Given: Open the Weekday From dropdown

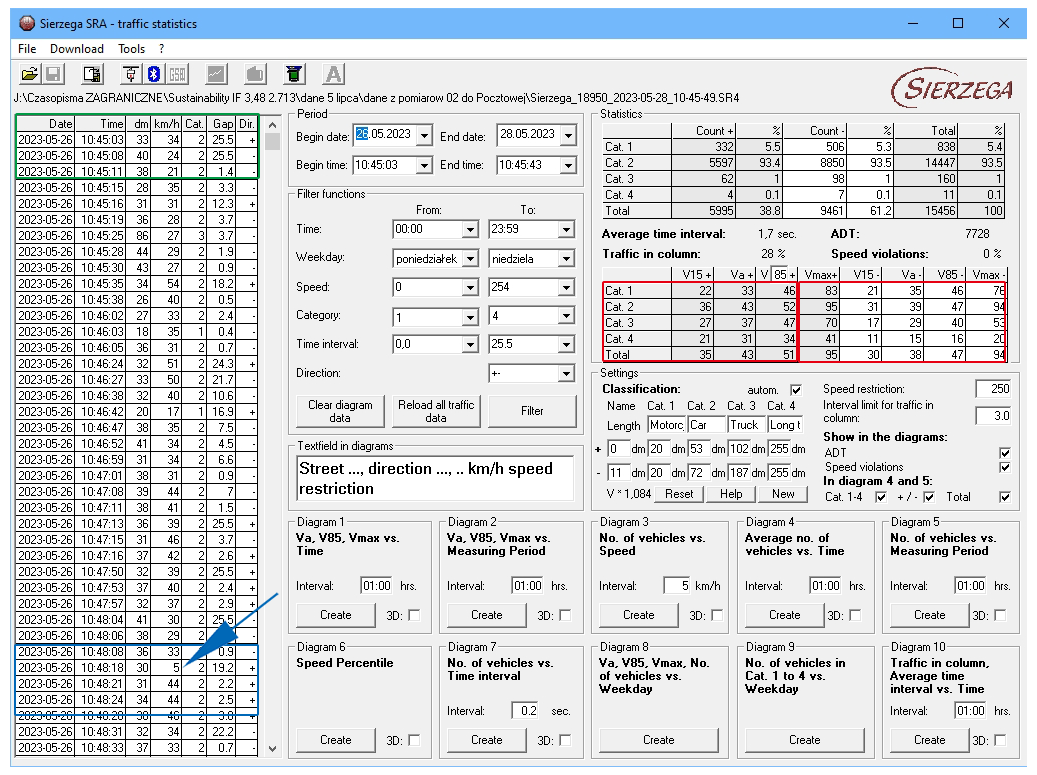Looking at the screenshot, I should 470,259.
